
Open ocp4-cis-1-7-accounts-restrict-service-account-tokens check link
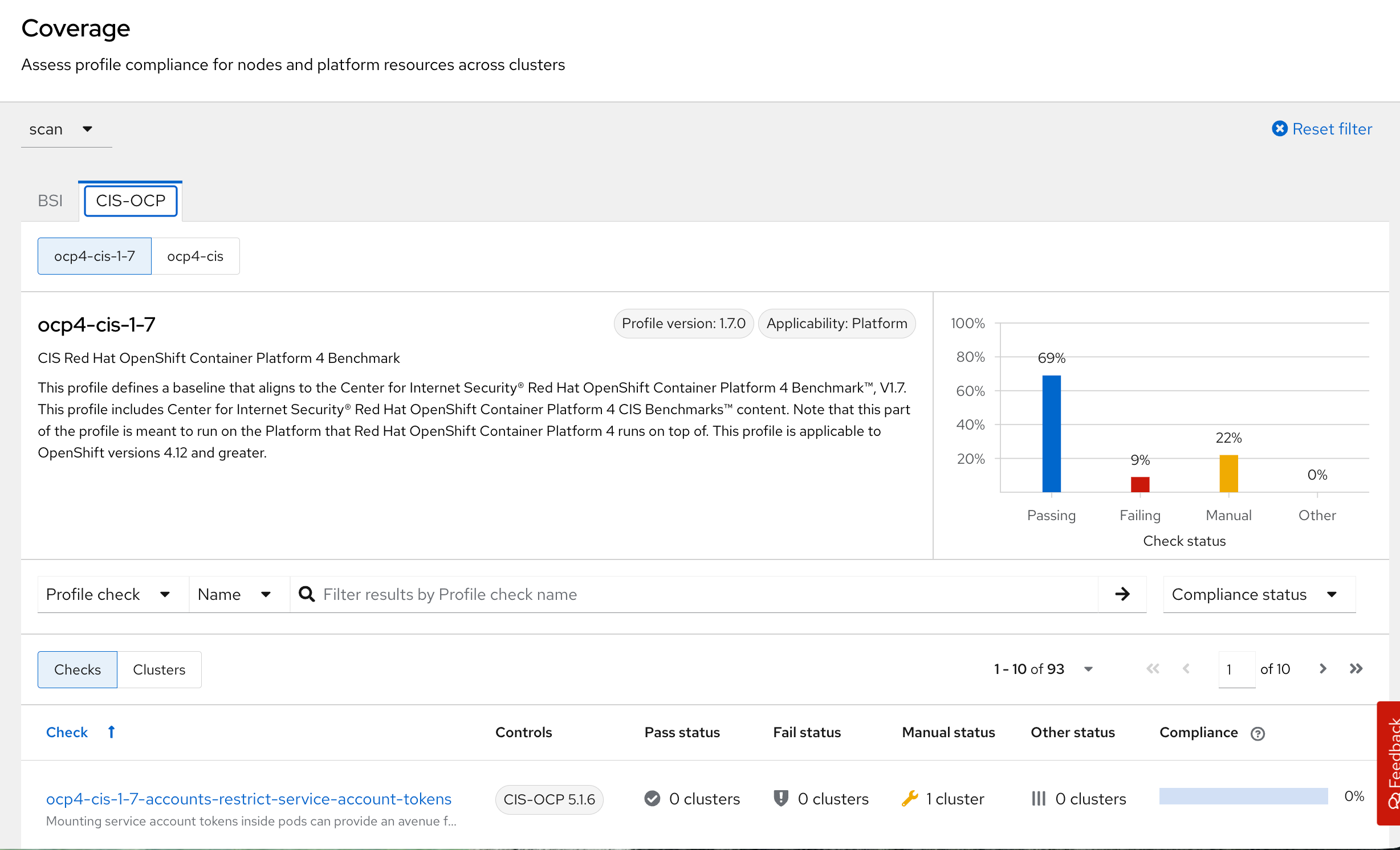coord(249,799)
